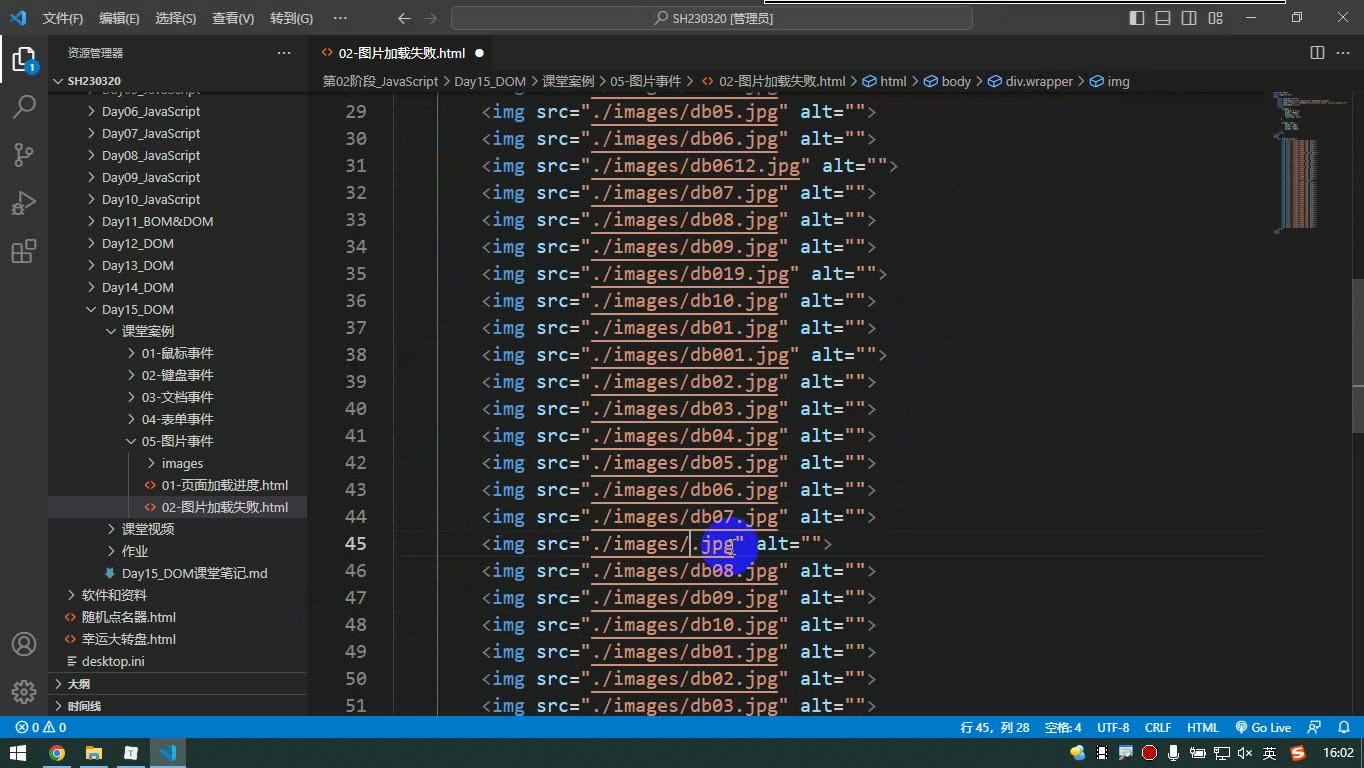
Task: Select the 02-图片加载失败.html editor tab
Action: (401, 53)
